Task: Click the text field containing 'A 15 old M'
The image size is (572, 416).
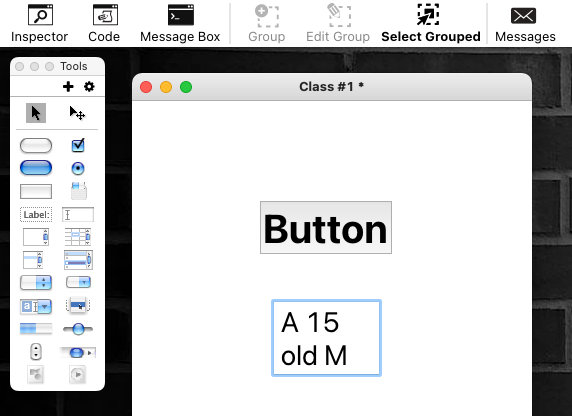Action: pyautogui.click(x=326, y=338)
